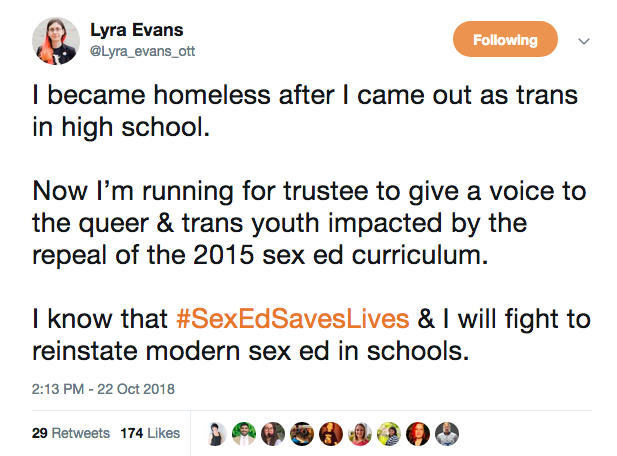617x456 pixels.
Task: Expand the tweet options chevron
Action: point(584,41)
